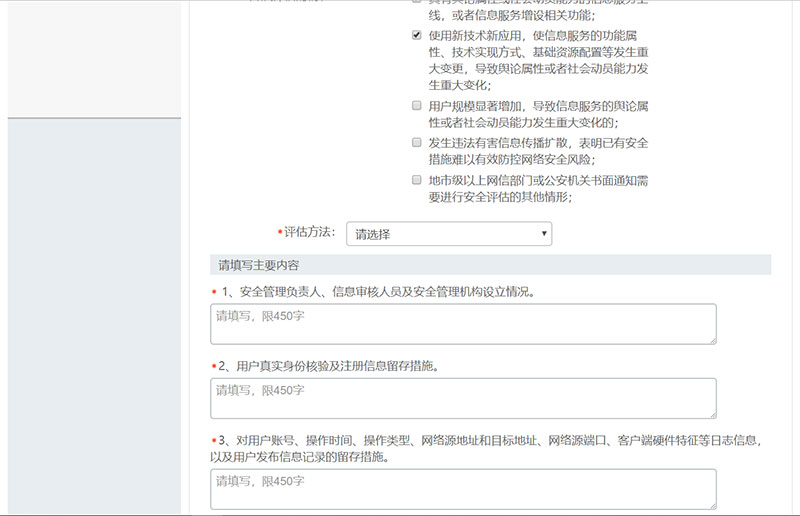This screenshot has width=800, height=516.
Task: Click question 2 label 用户真实身份核验
Action: point(329,366)
